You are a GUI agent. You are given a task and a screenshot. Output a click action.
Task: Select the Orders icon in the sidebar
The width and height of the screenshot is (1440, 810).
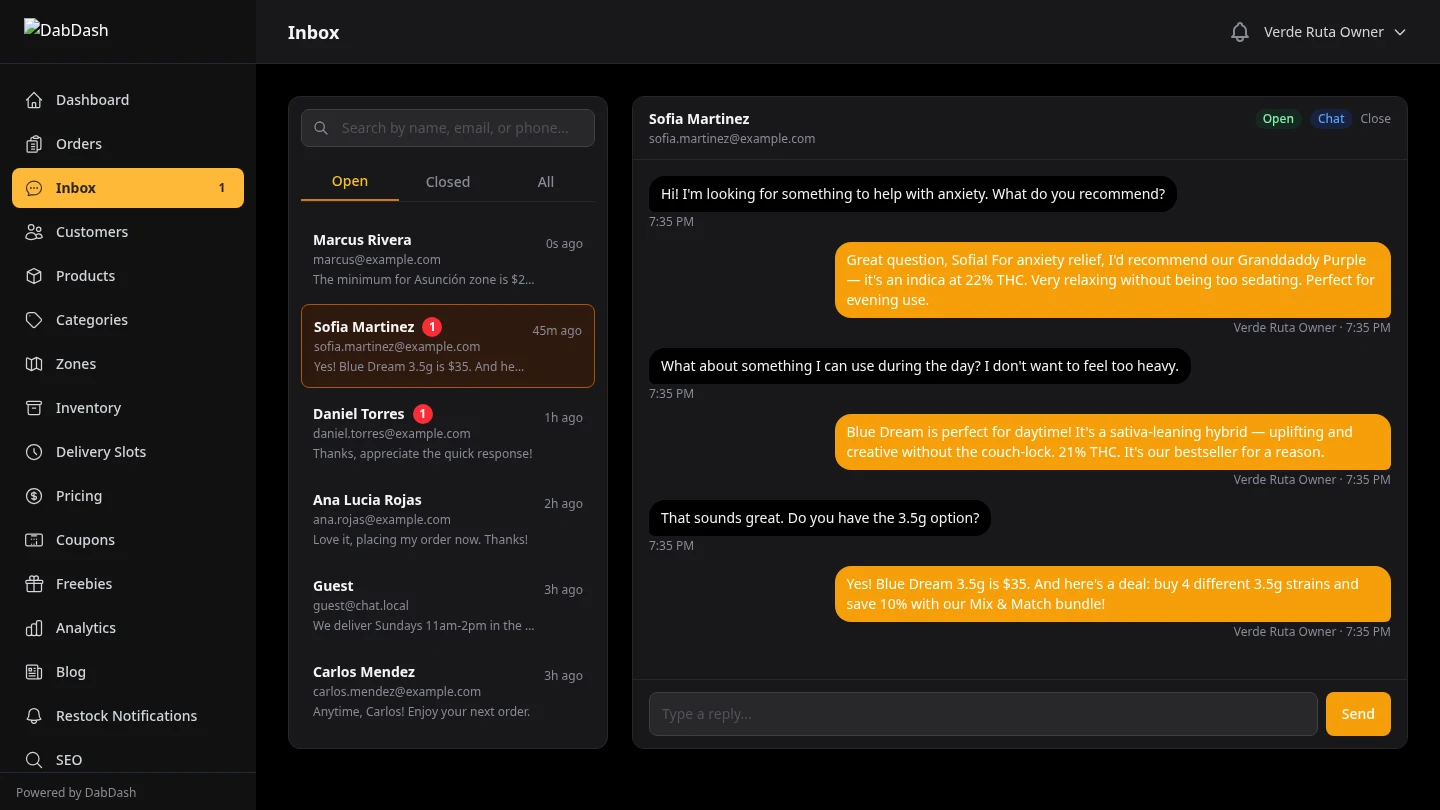click(33, 143)
